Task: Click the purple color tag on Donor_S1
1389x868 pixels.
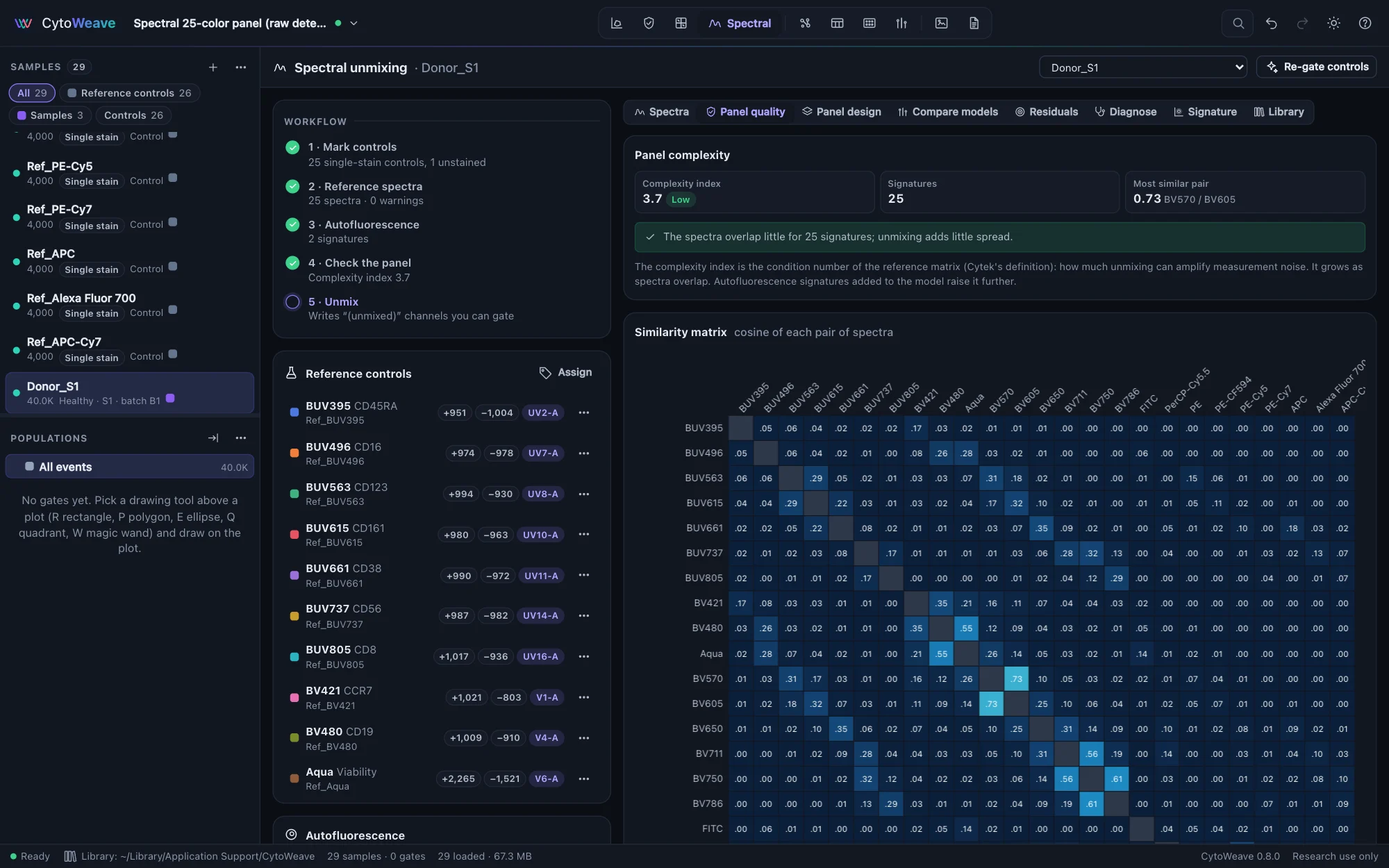Action: pos(170,399)
